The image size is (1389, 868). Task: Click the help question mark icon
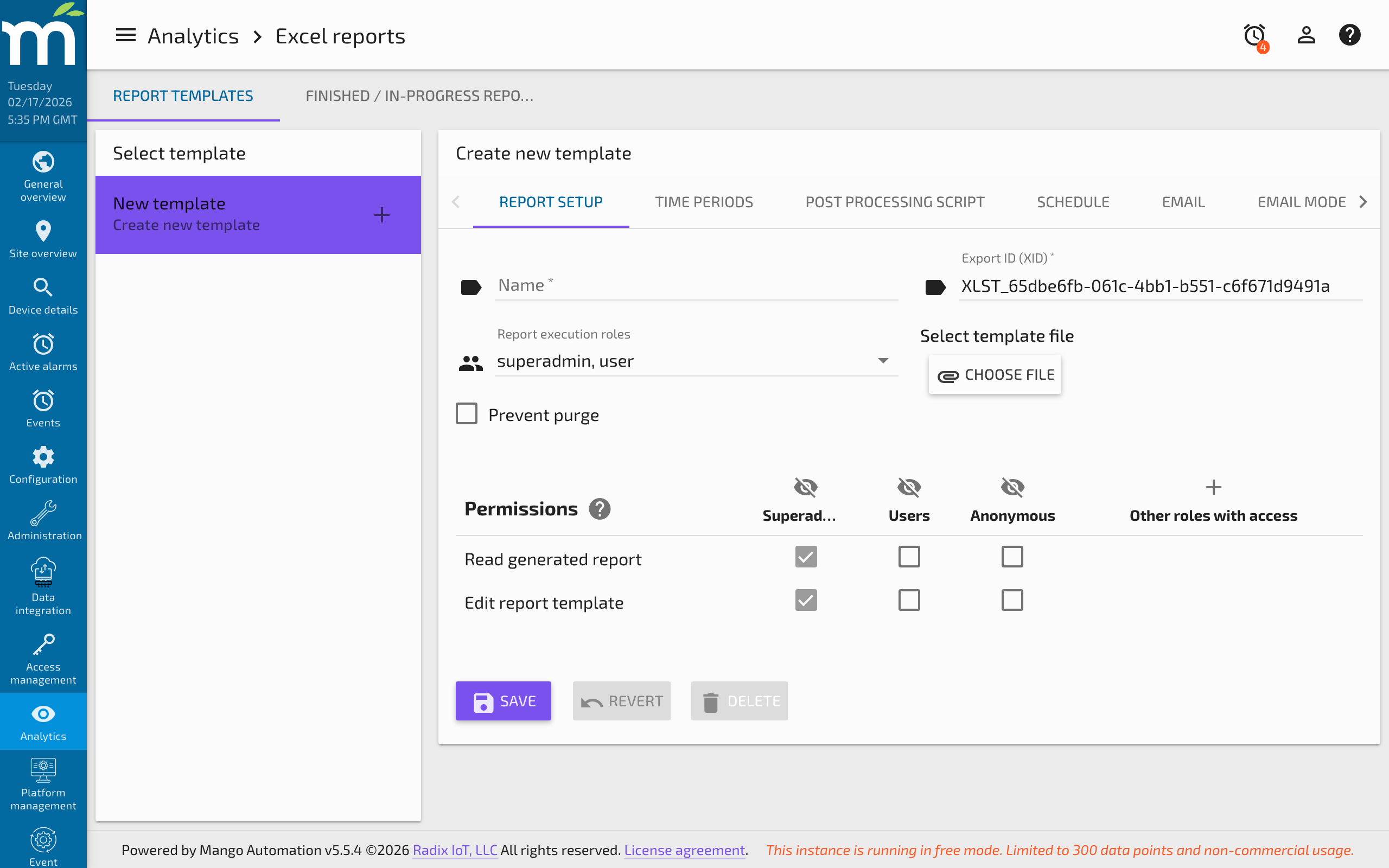point(1350,35)
